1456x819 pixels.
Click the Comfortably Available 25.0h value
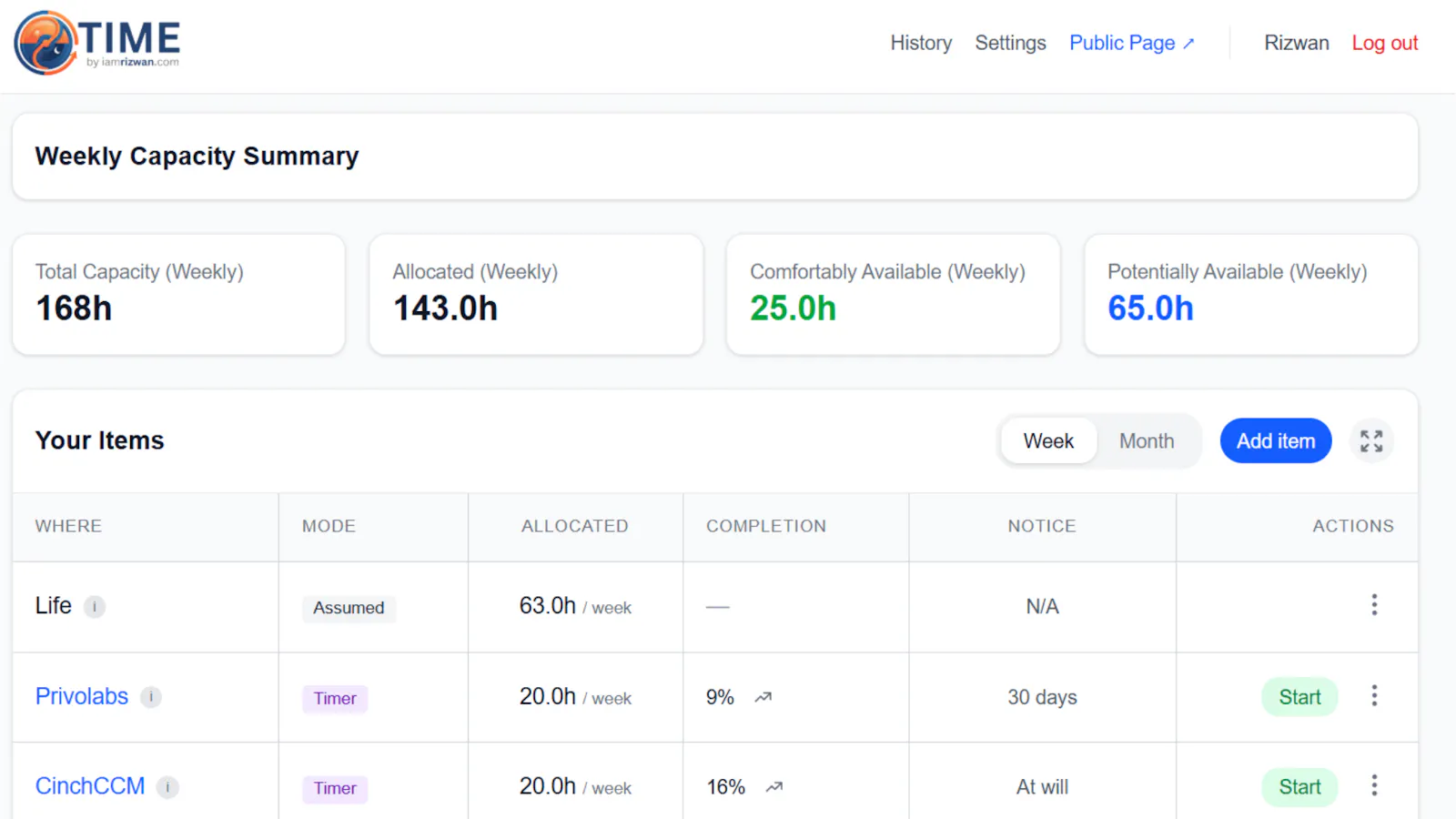793,308
